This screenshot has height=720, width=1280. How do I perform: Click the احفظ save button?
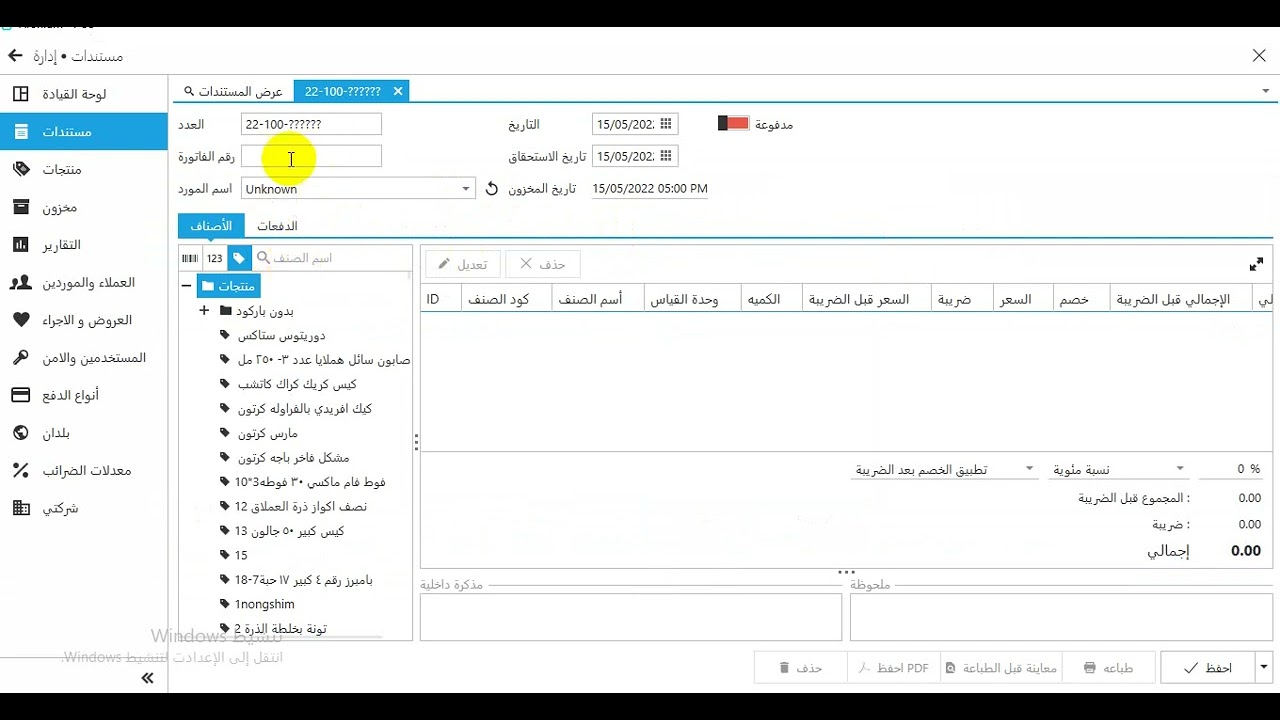coord(1207,668)
